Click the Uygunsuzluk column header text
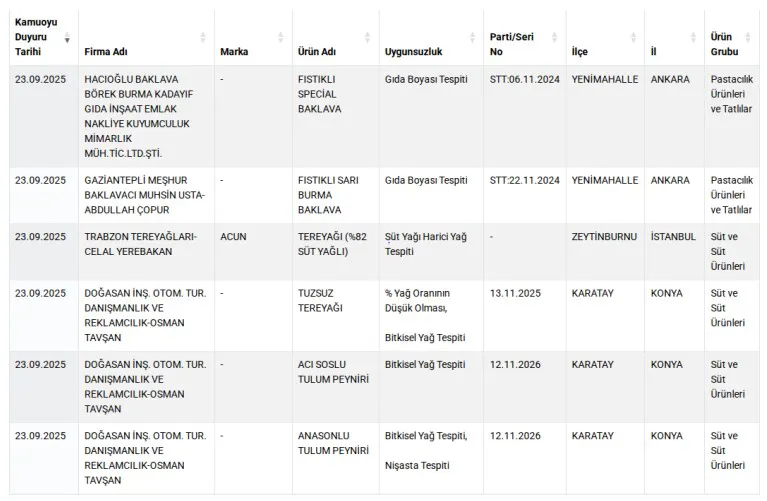 [416, 51]
